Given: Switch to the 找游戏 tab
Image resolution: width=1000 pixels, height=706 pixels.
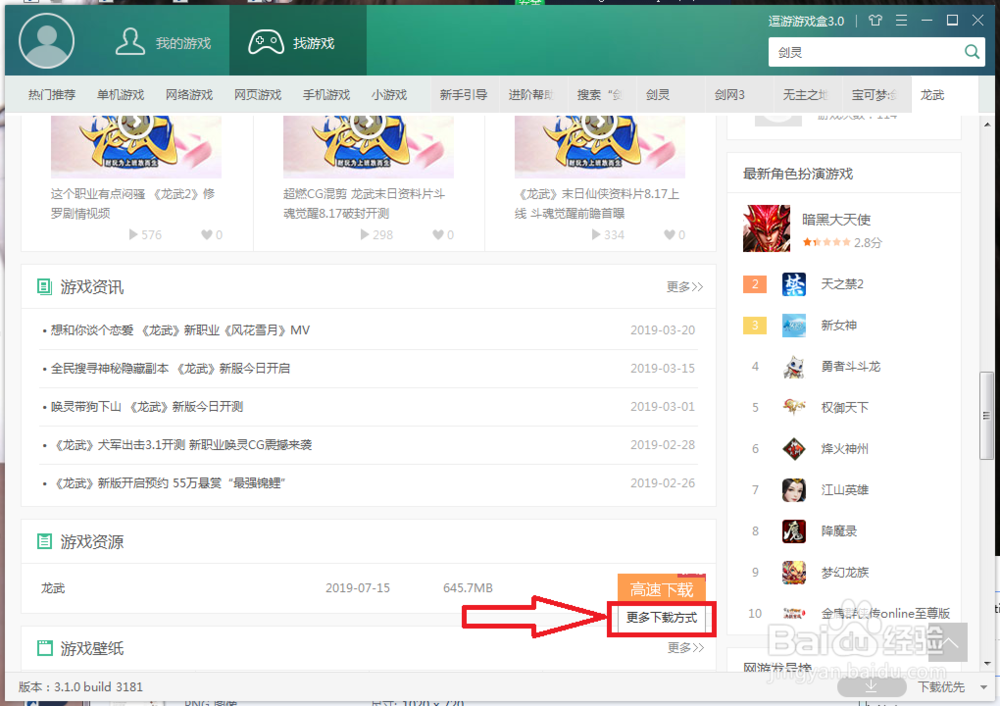Looking at the screenshot, I should tap(298, 43).
